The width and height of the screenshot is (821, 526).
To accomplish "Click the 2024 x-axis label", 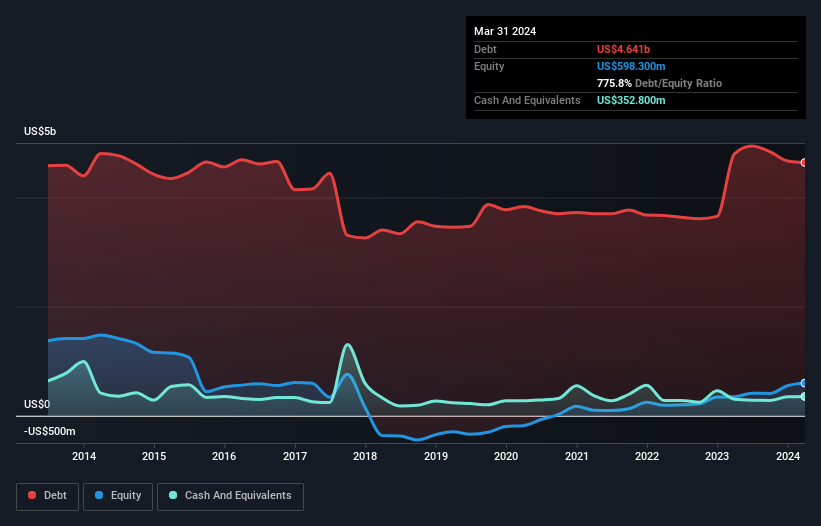I will [787, 456].
